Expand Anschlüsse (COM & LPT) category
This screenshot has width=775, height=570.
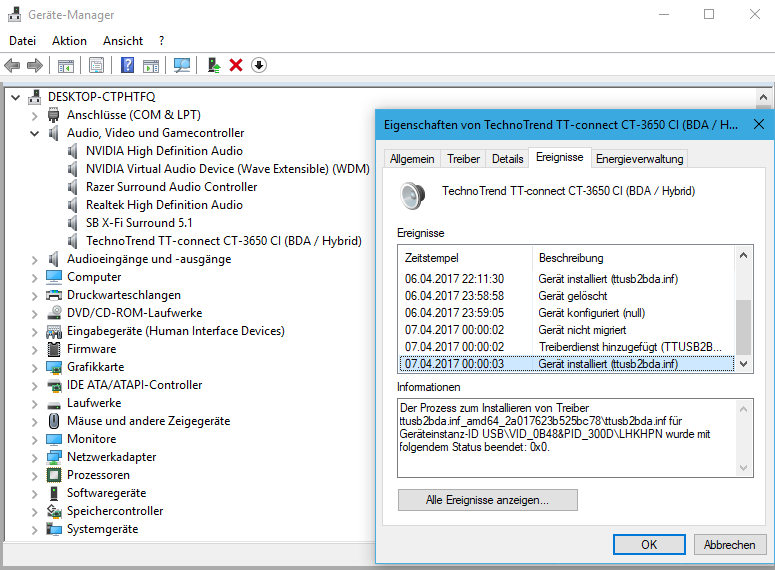35,116
